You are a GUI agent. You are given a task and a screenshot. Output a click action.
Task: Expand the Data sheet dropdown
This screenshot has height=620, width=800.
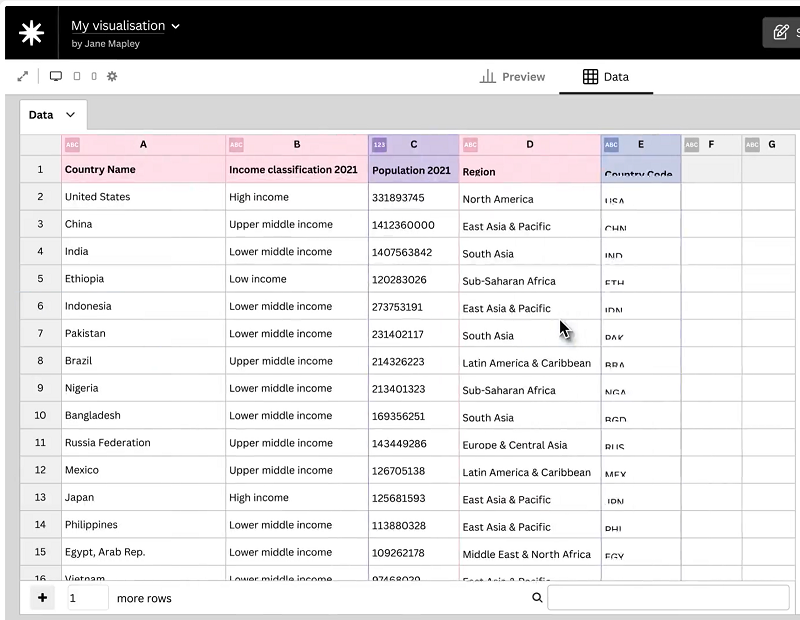coord(70,115)
